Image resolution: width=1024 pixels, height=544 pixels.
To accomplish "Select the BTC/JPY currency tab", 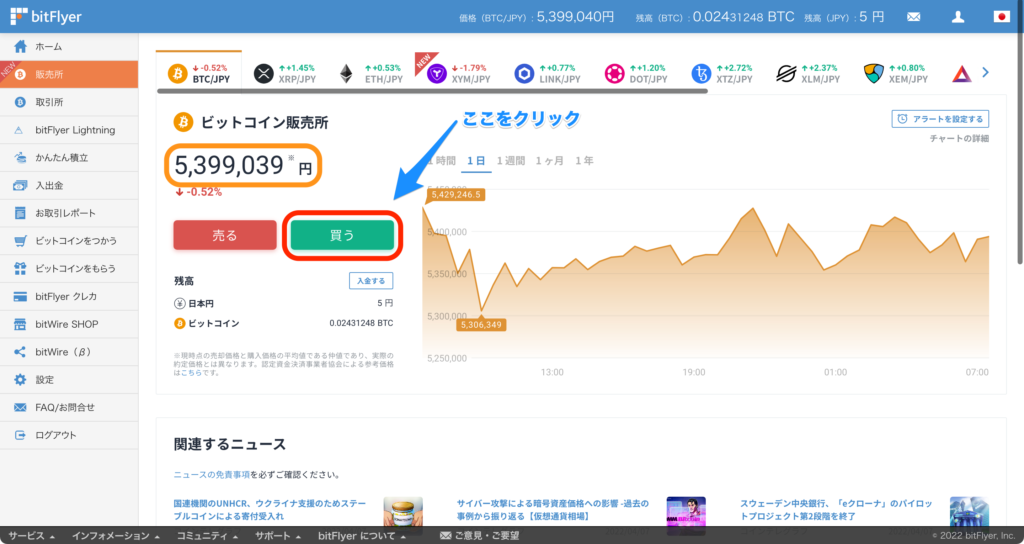I will 199,73.
